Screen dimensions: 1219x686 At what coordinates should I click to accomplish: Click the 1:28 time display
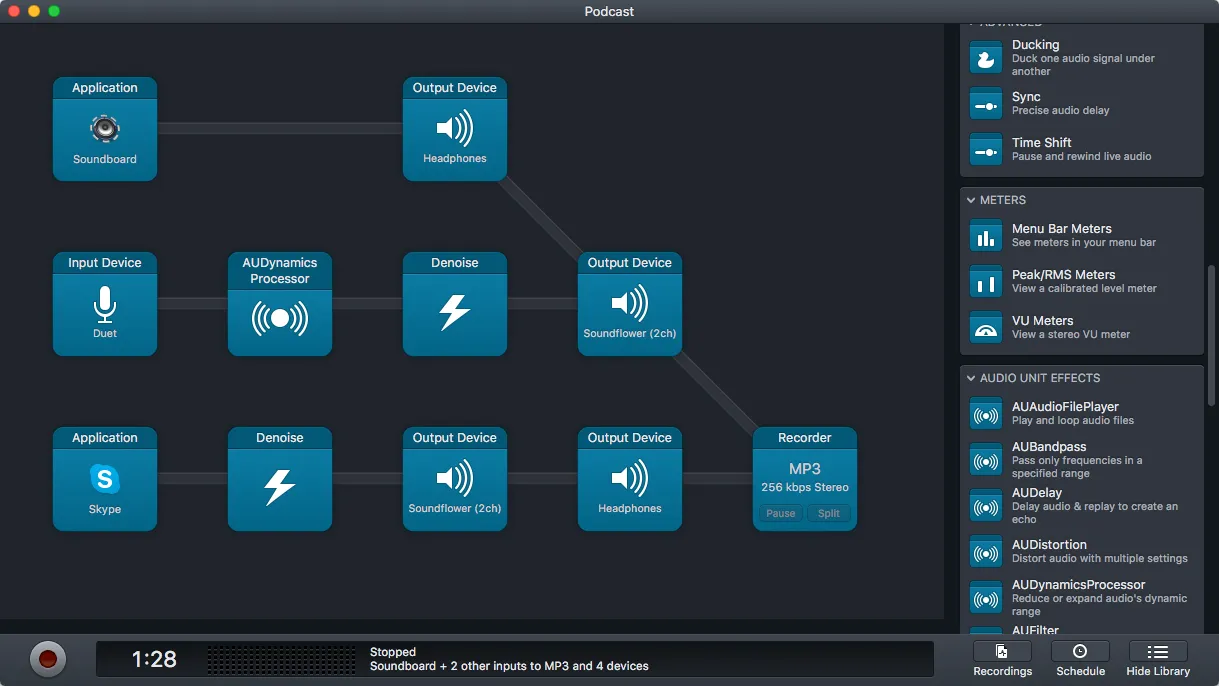tap(155, 659)
